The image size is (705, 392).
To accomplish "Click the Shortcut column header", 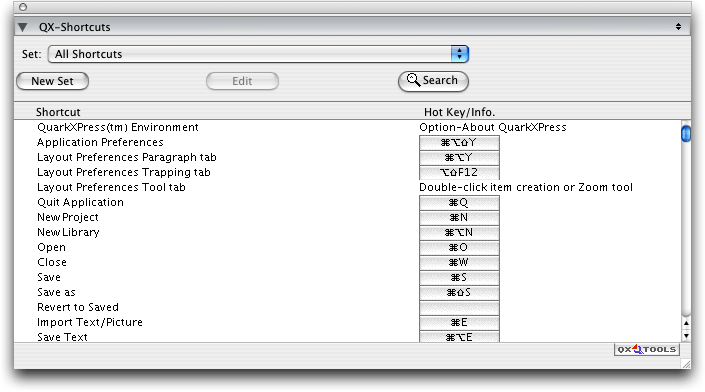I will coord(58,112).
